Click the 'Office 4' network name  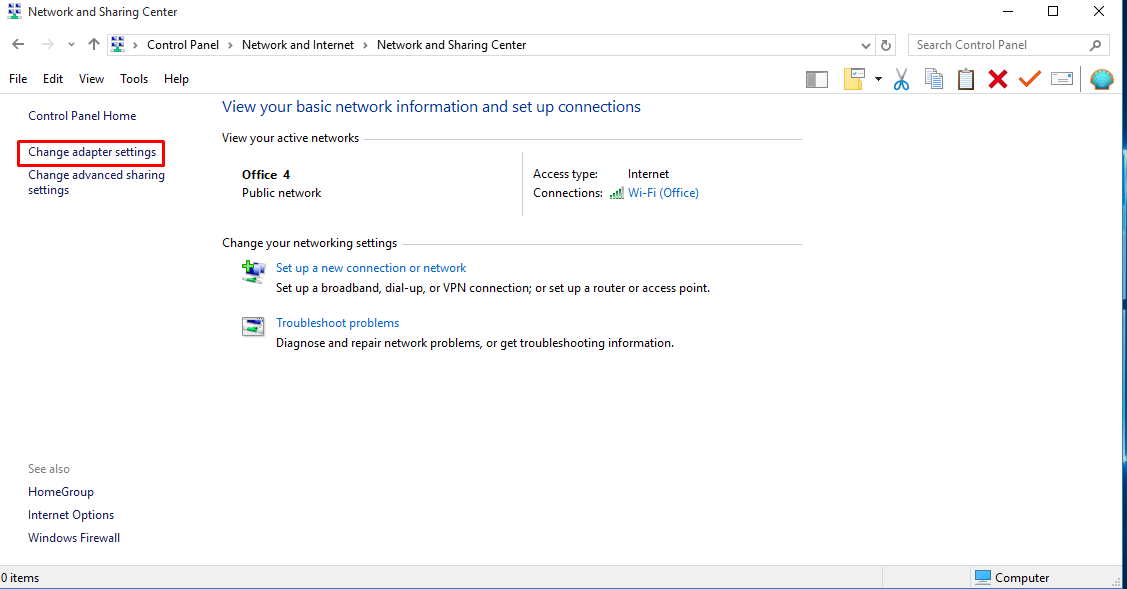click(266, 175)
